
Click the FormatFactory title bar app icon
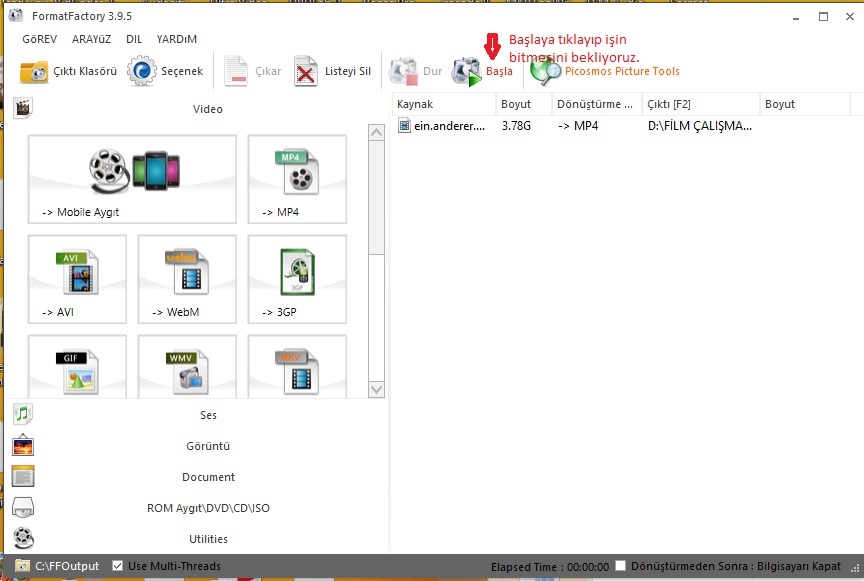[x=16, y=15]
